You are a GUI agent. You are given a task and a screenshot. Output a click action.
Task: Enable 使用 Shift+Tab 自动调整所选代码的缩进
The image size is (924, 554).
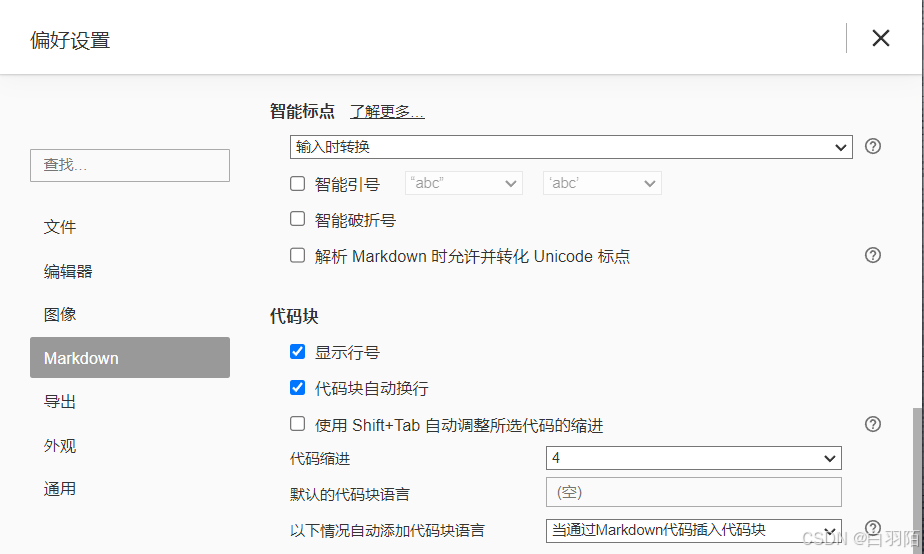pos(298,424)
